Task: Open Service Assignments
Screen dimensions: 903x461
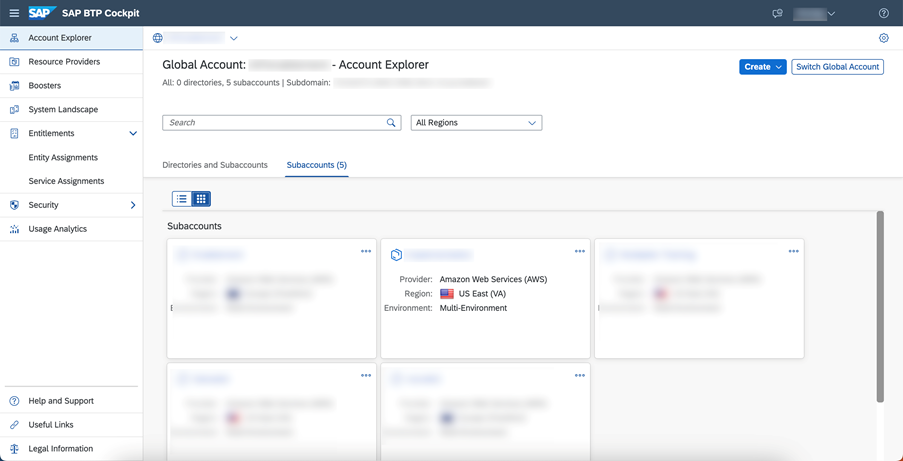Action: pyautogui.click(x=66, y=181)
